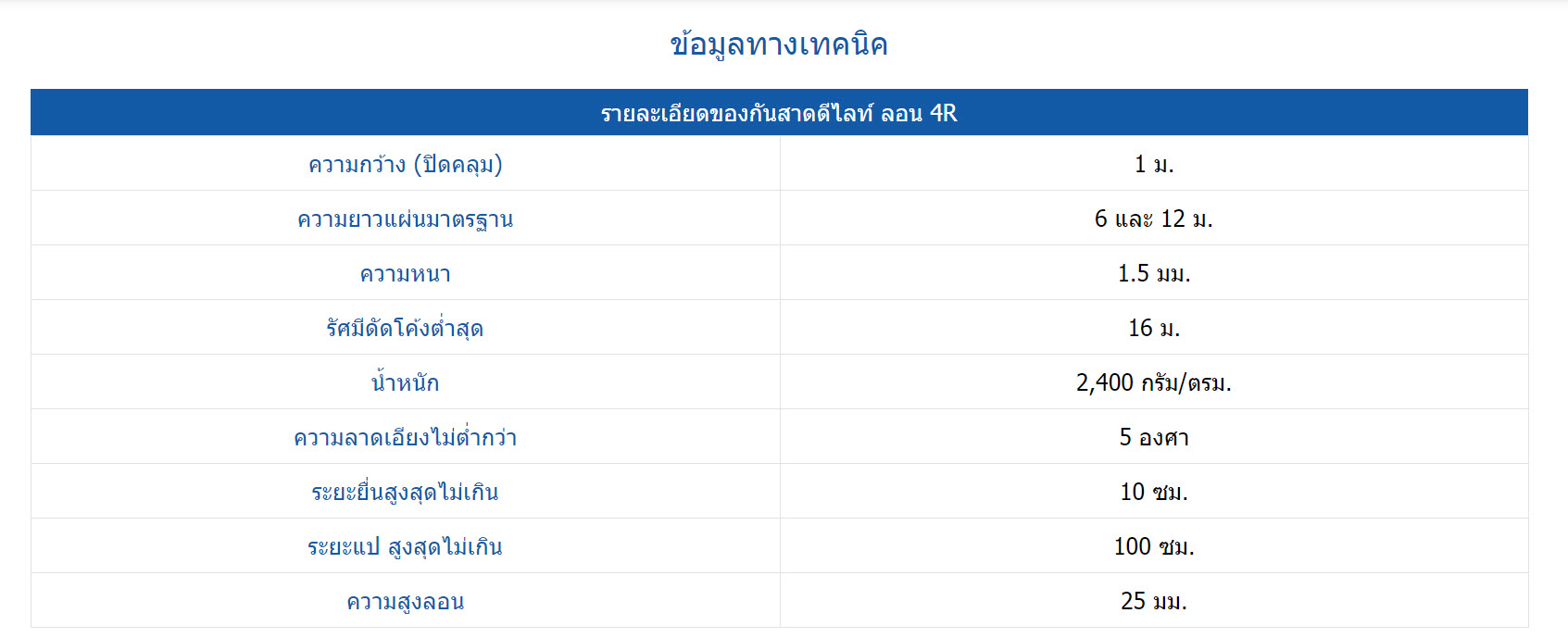Select the ความสูงลอน row label
1568x638 pixels.
coord(405,602)
